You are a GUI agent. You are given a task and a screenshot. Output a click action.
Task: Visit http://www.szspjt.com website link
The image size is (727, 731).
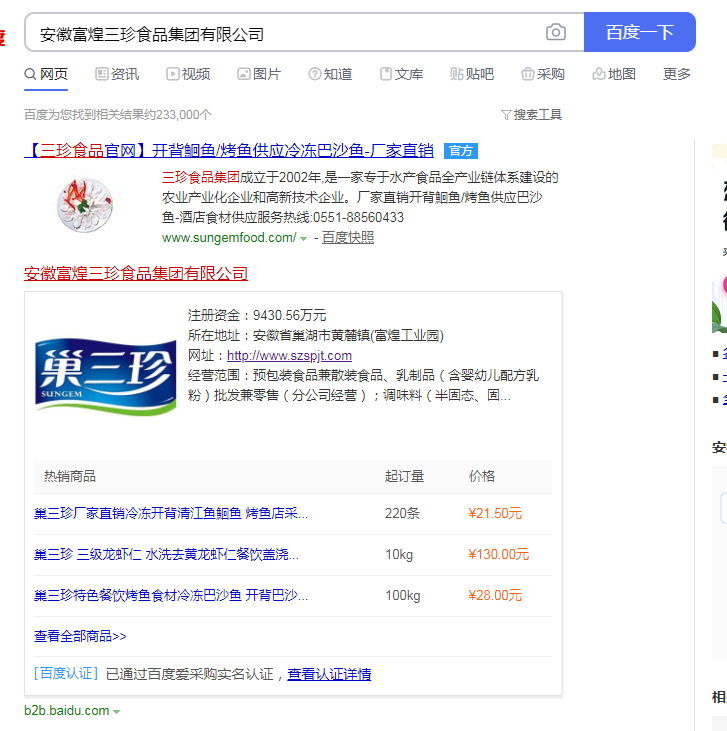tap(289, 356)
